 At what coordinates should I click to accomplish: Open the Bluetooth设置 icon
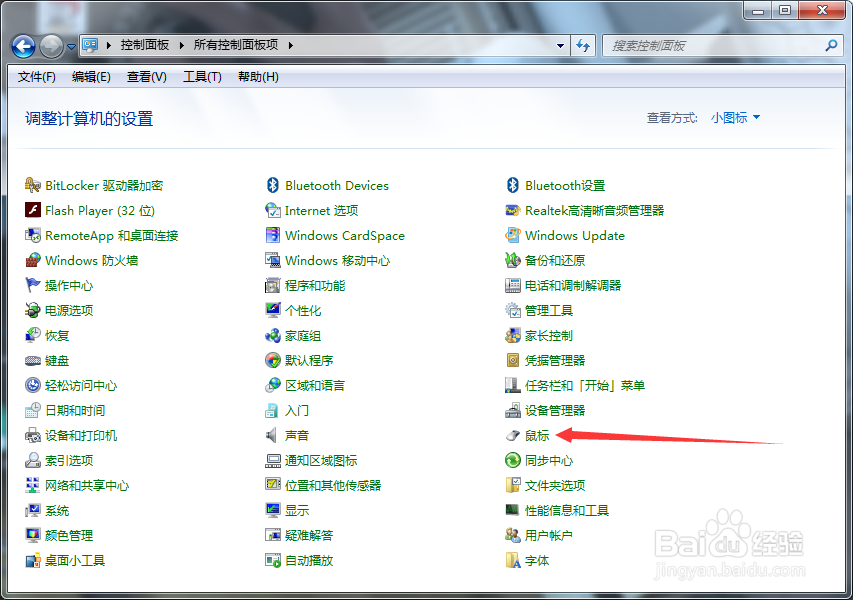pyautogui.click(x=512, y=185)
